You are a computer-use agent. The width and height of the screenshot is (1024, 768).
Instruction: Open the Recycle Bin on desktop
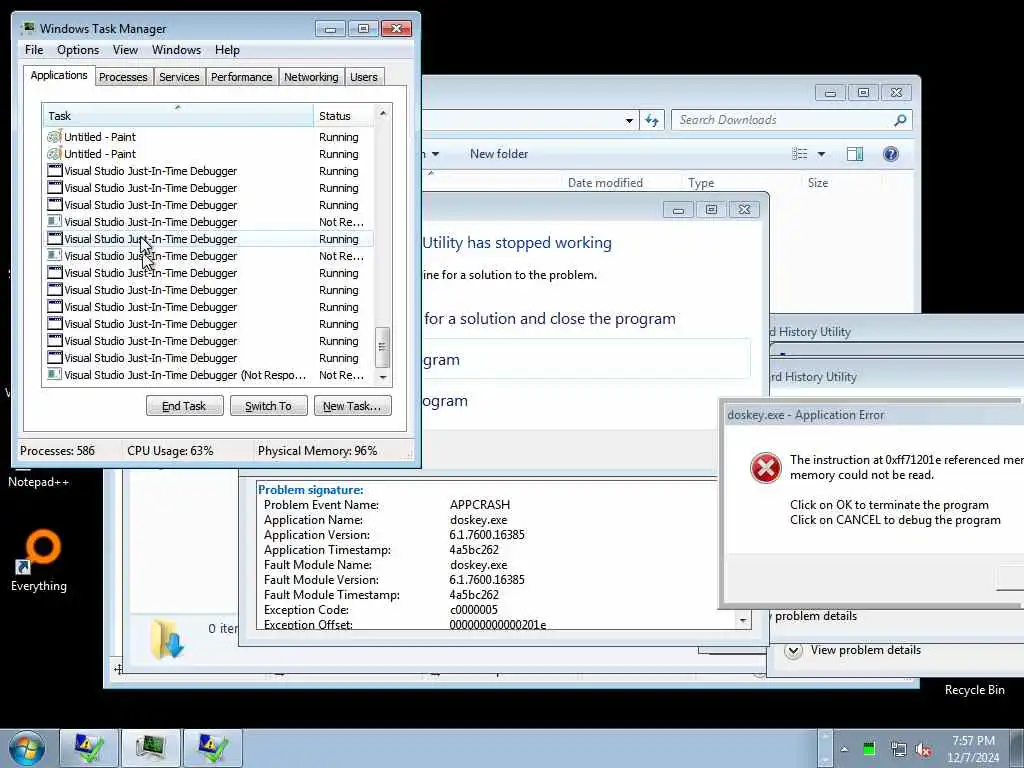click(x=974, y=690)
